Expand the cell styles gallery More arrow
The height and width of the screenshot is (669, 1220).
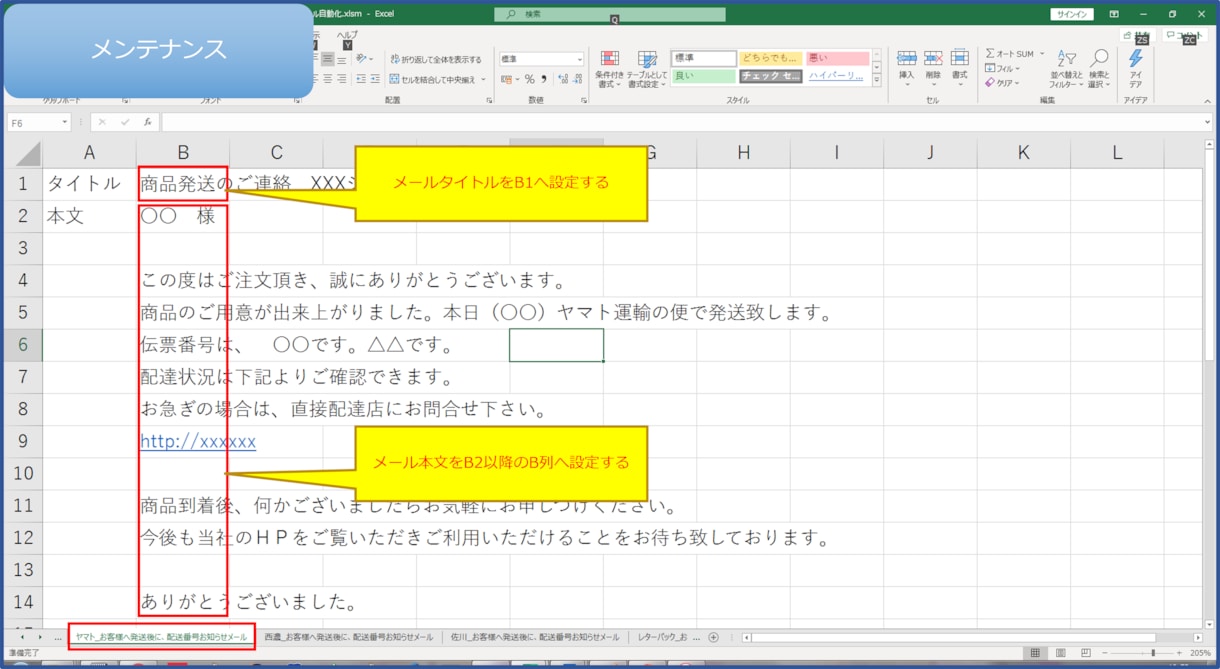pyautogui.click(x=877, y=81)
